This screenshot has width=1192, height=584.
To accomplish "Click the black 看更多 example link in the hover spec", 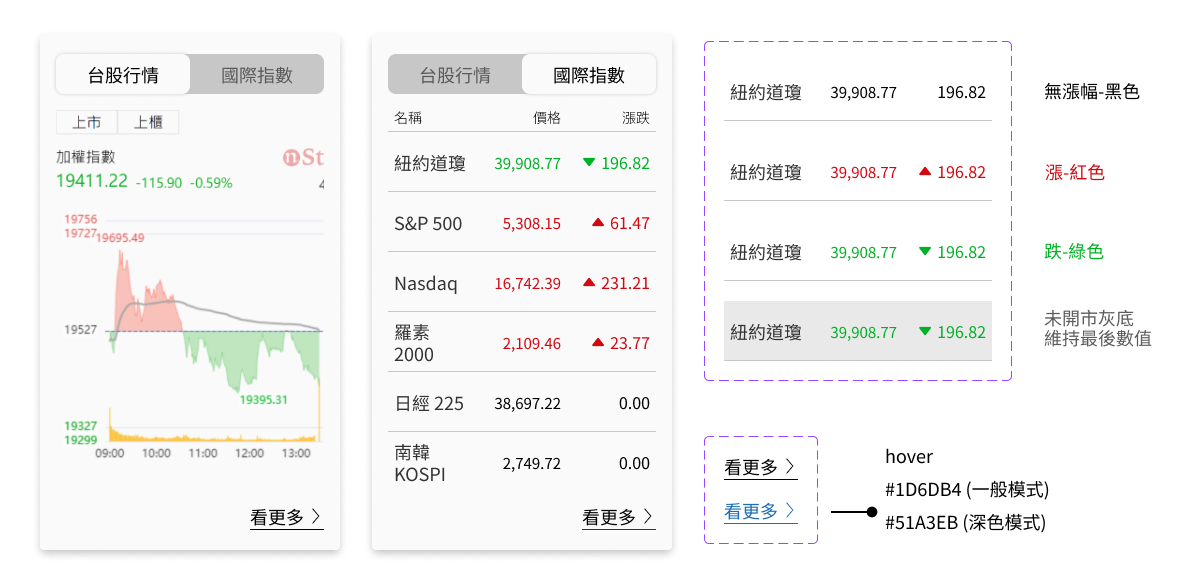I will coord(760,468).
